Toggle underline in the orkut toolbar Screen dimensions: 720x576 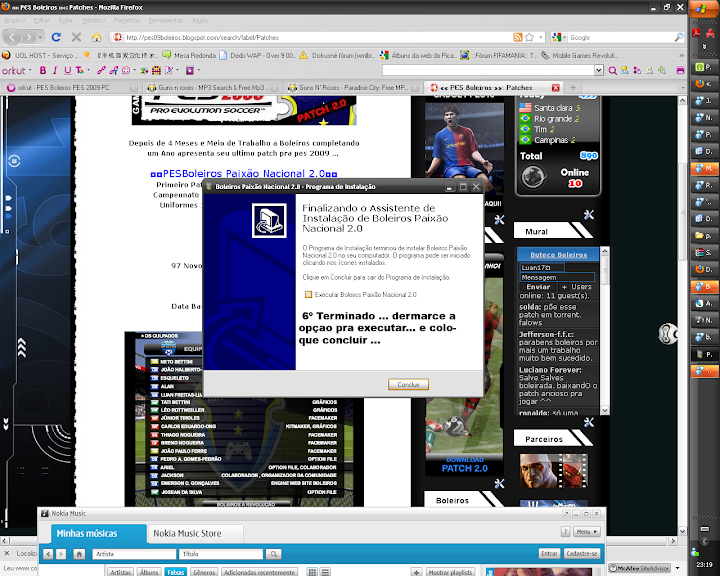click(68, 70)
